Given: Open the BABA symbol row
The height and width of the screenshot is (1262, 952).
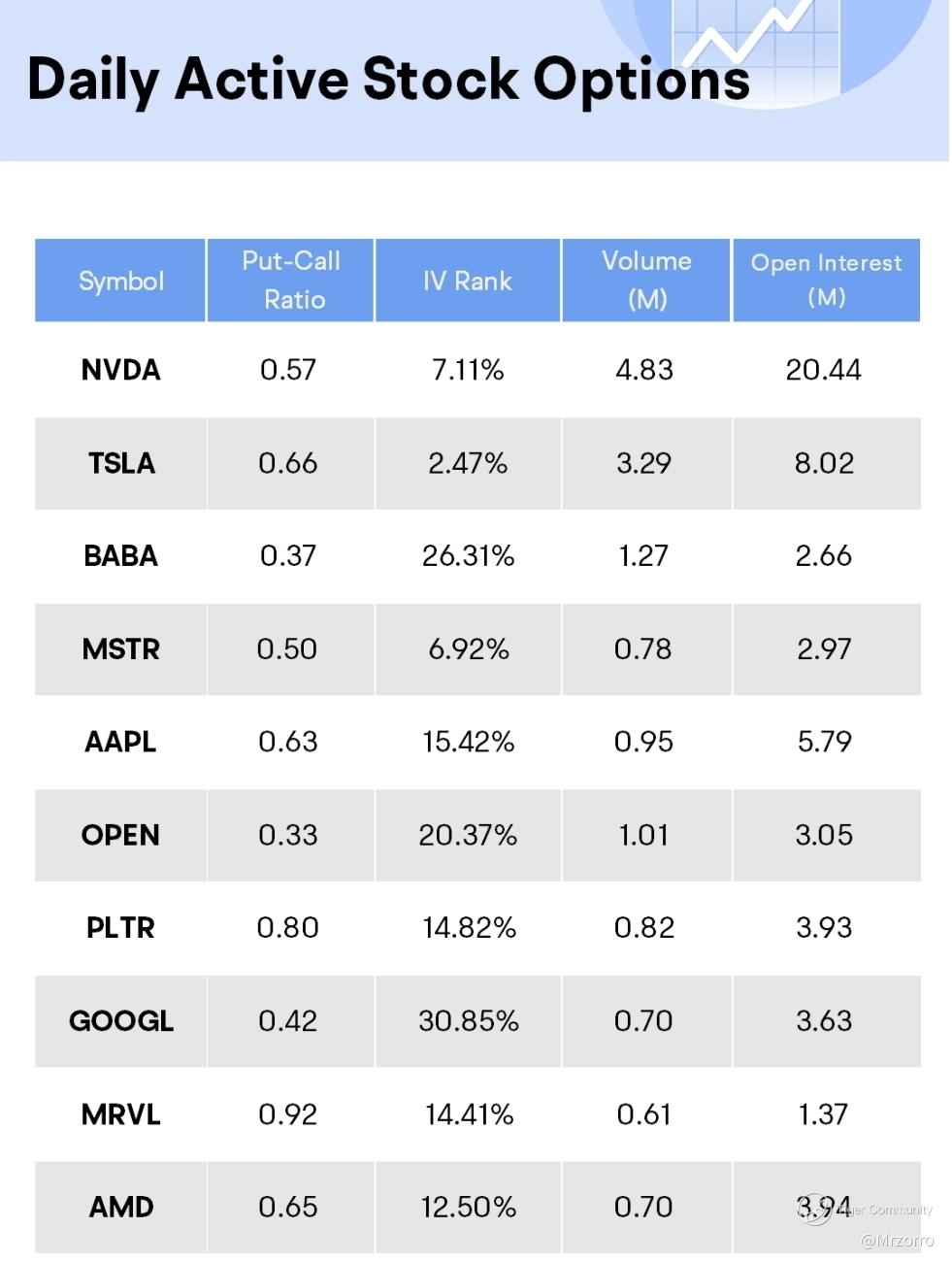Looking at the screenshot, I should [x=121, y=556].
